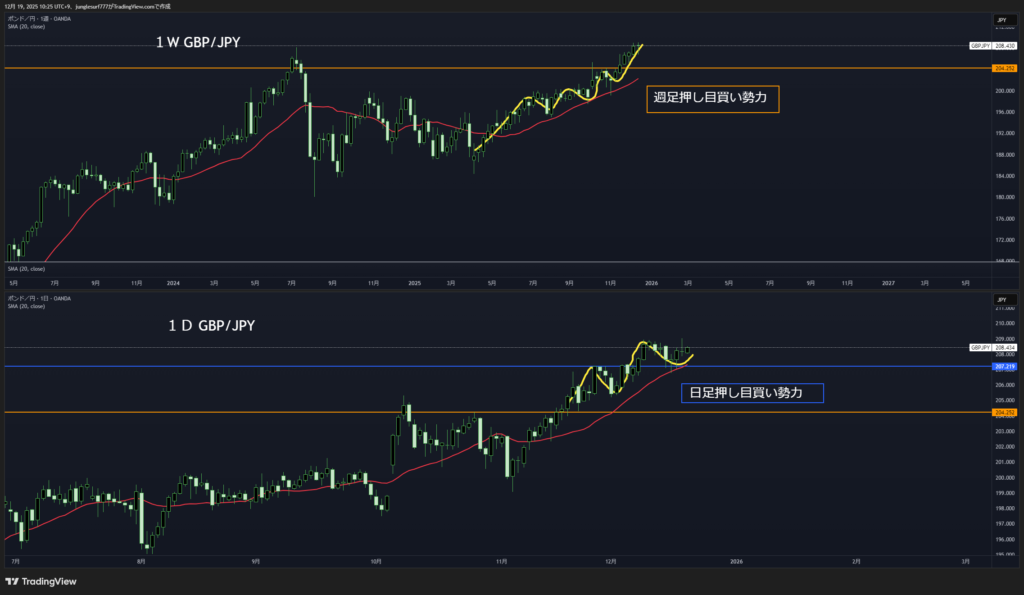
Task: Select the 週足押し目買い勢力 text box
Action: coord(712,98)
